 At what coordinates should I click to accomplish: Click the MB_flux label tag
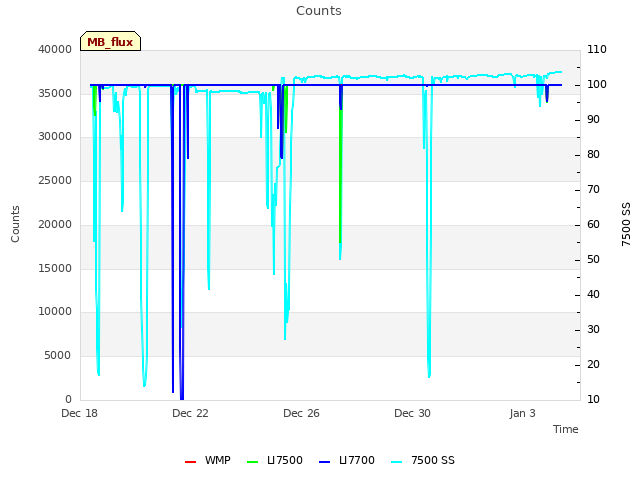pos(110,41)
